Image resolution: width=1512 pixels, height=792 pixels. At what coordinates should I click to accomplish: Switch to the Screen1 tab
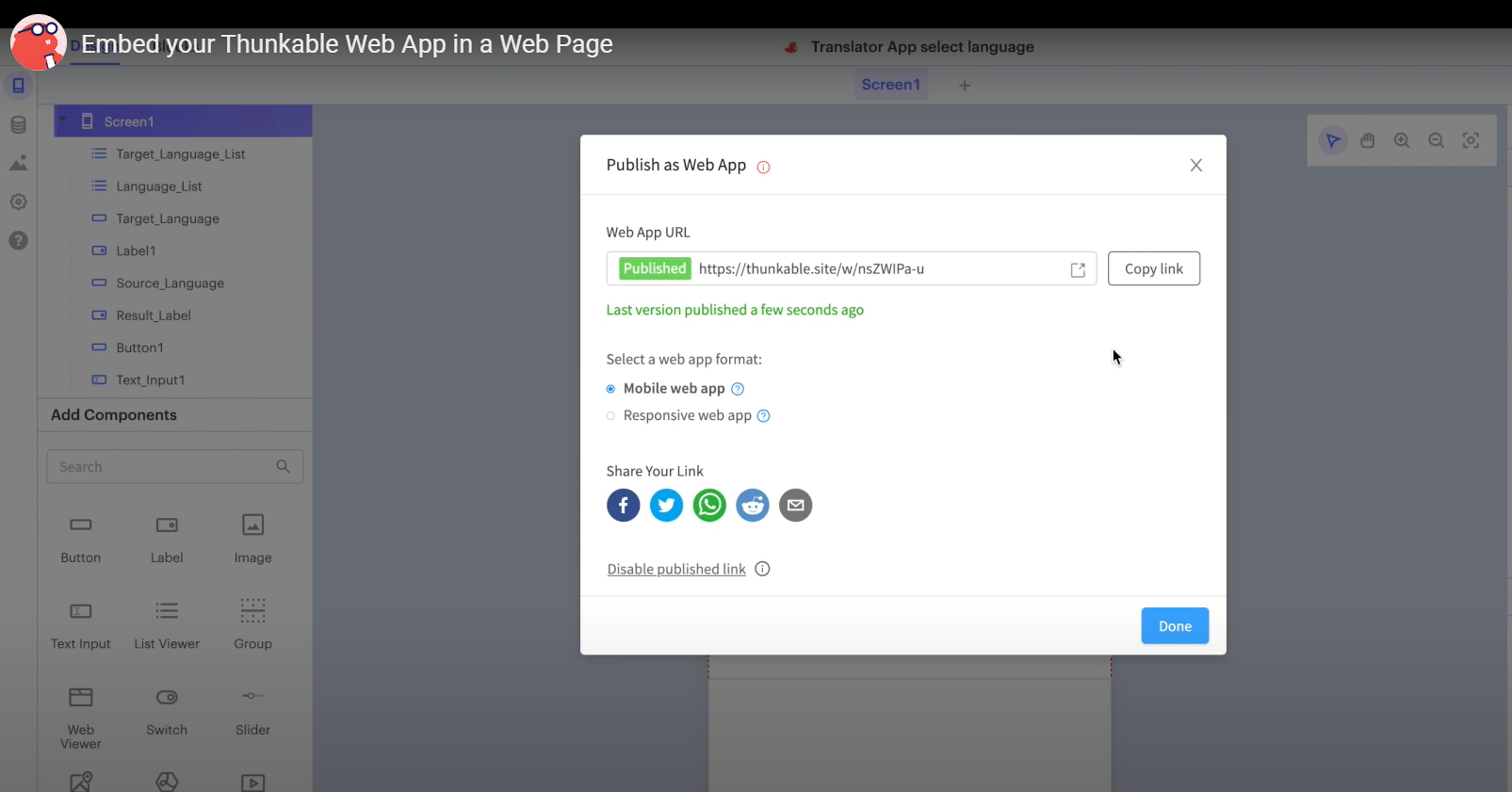890,85
